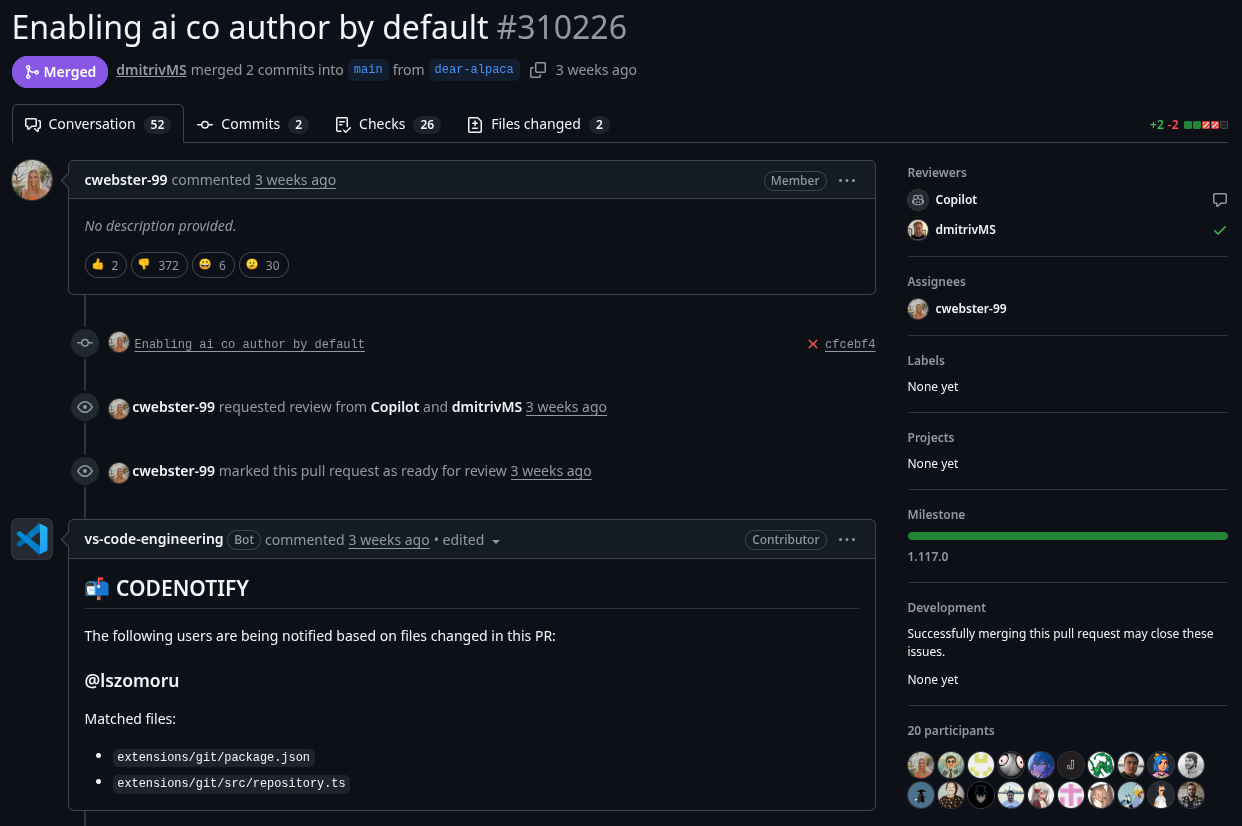Click the PR number #310226

(x=562, y=27)
